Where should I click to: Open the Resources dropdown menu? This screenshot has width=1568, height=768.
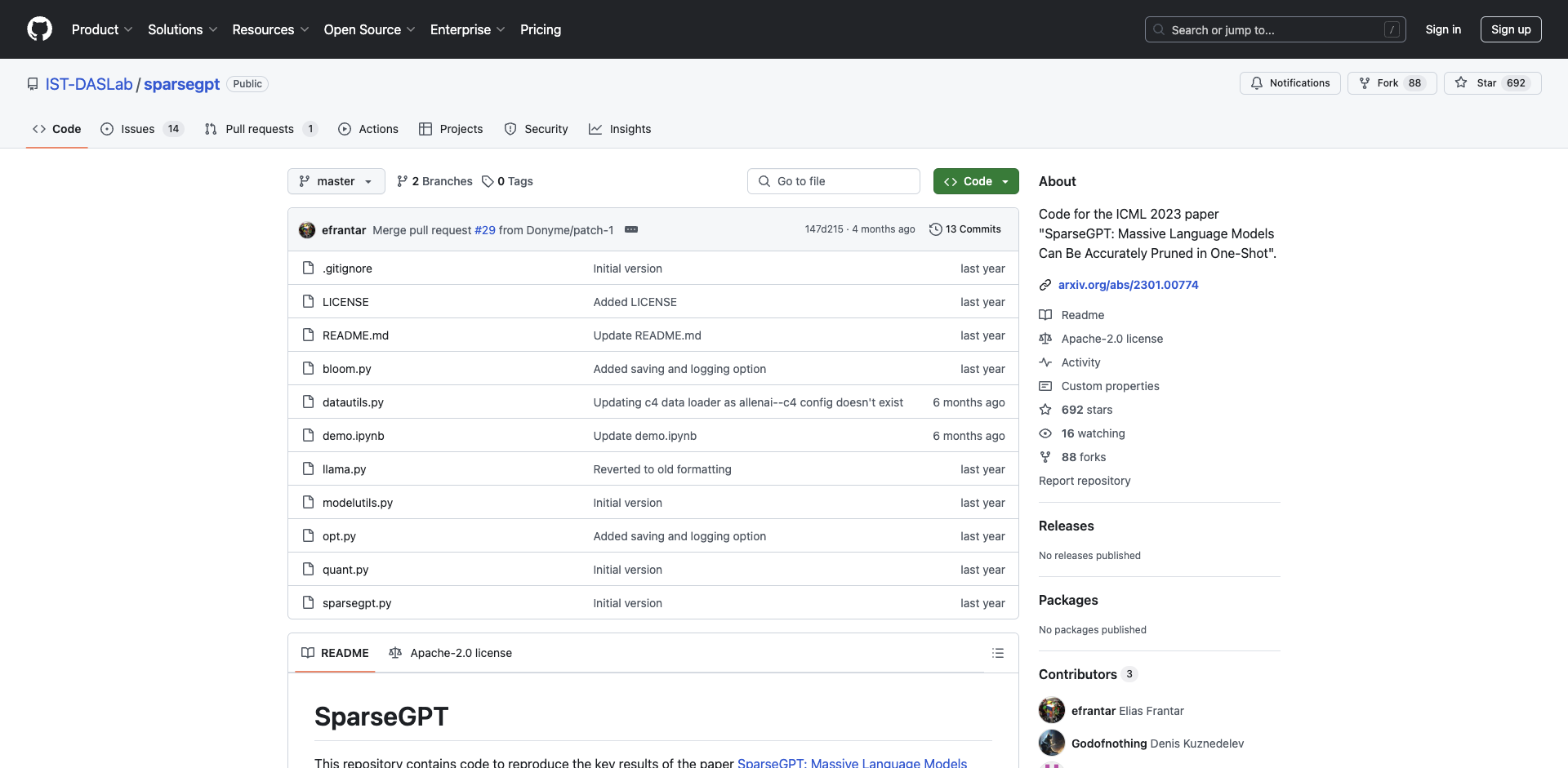(270, 29)
